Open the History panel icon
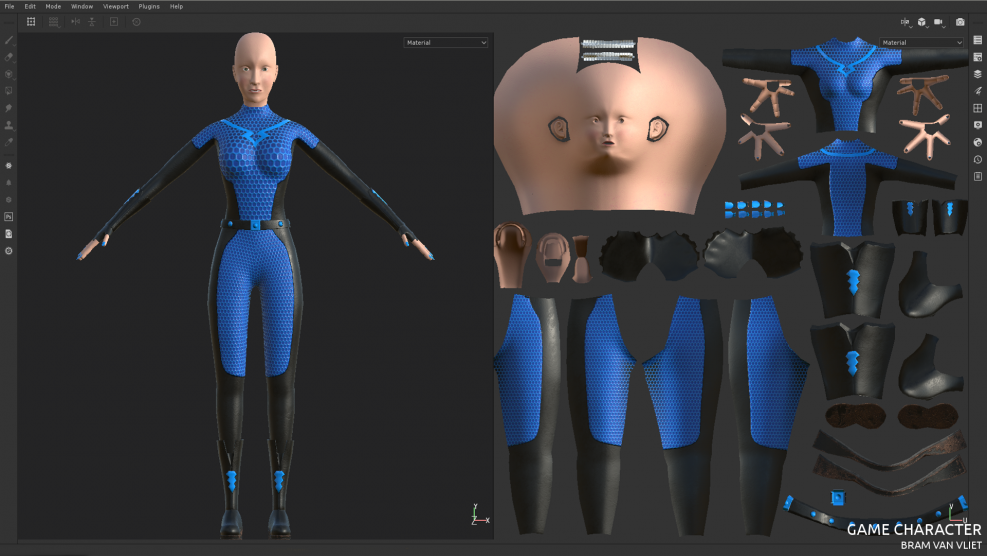 click(978, 159)
